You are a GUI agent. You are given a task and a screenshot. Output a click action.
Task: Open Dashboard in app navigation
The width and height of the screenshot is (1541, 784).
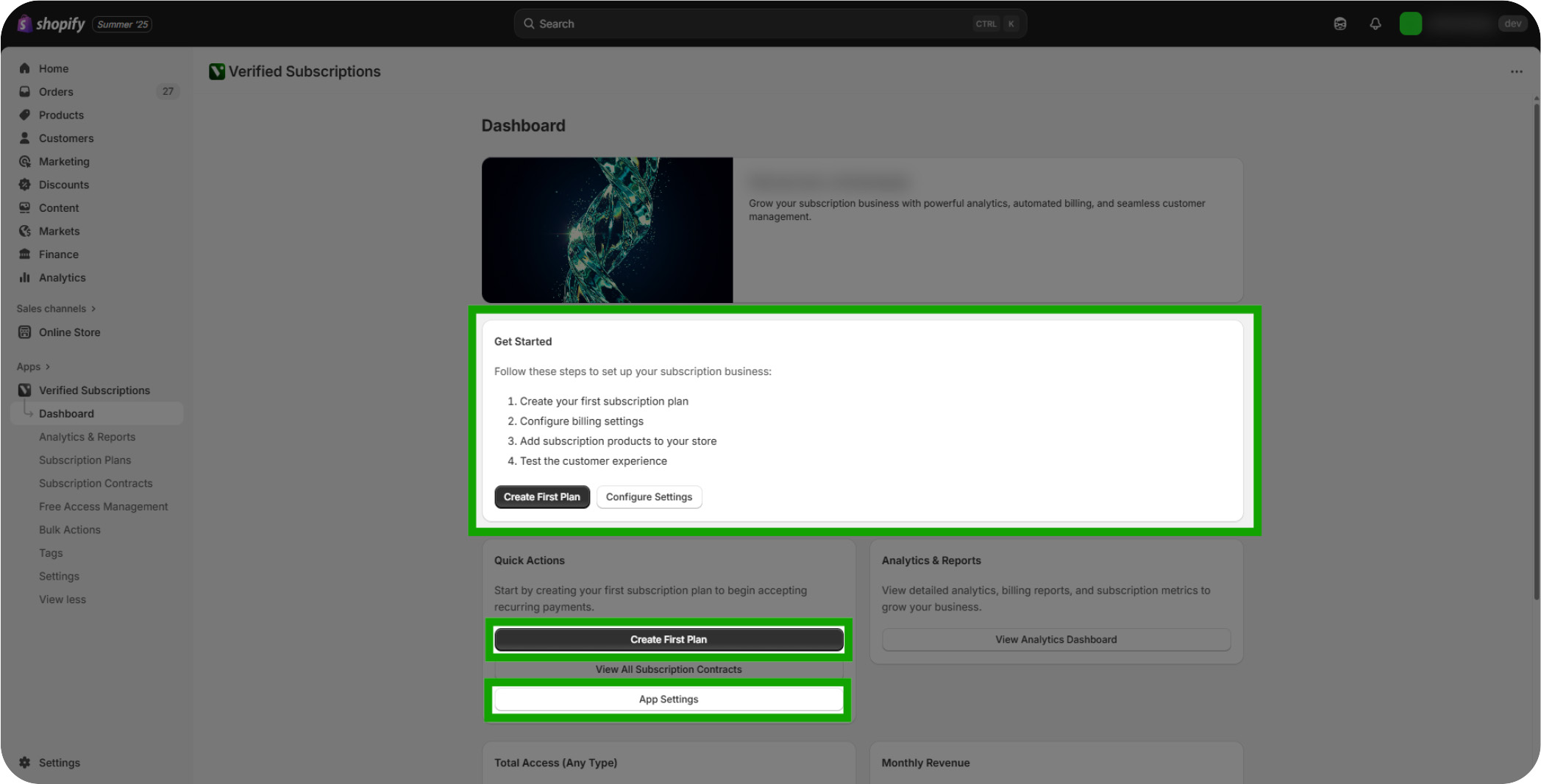pyautogui.click(x=96, y=413)
